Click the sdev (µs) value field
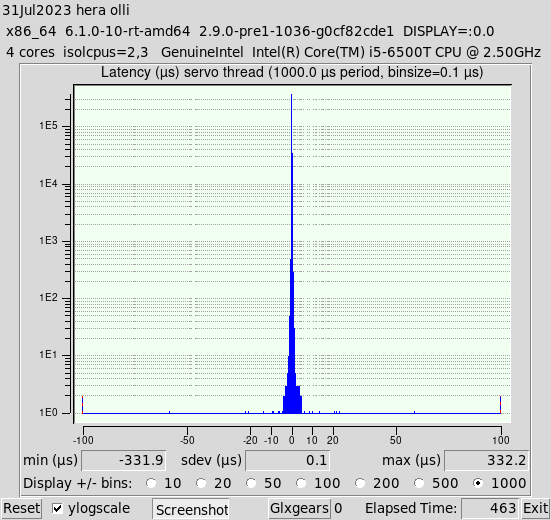The image size is (551, 520). tap(287, 460)
